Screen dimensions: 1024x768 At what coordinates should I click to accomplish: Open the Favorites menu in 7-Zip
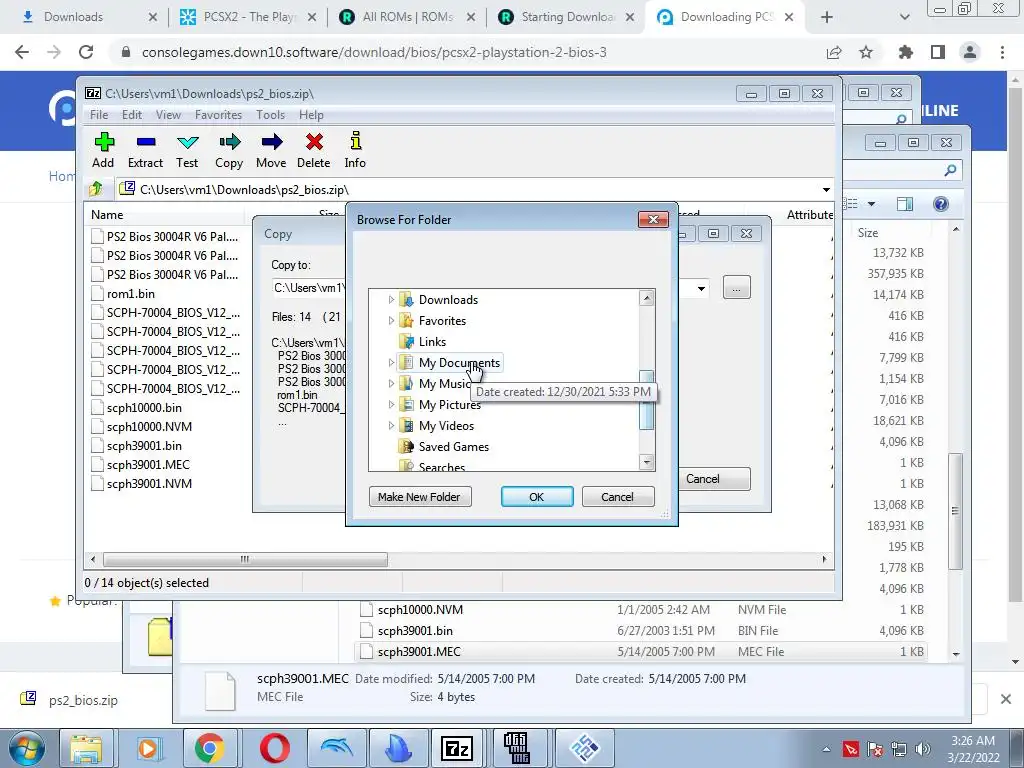pyautogui.click(x=219, y=115)
